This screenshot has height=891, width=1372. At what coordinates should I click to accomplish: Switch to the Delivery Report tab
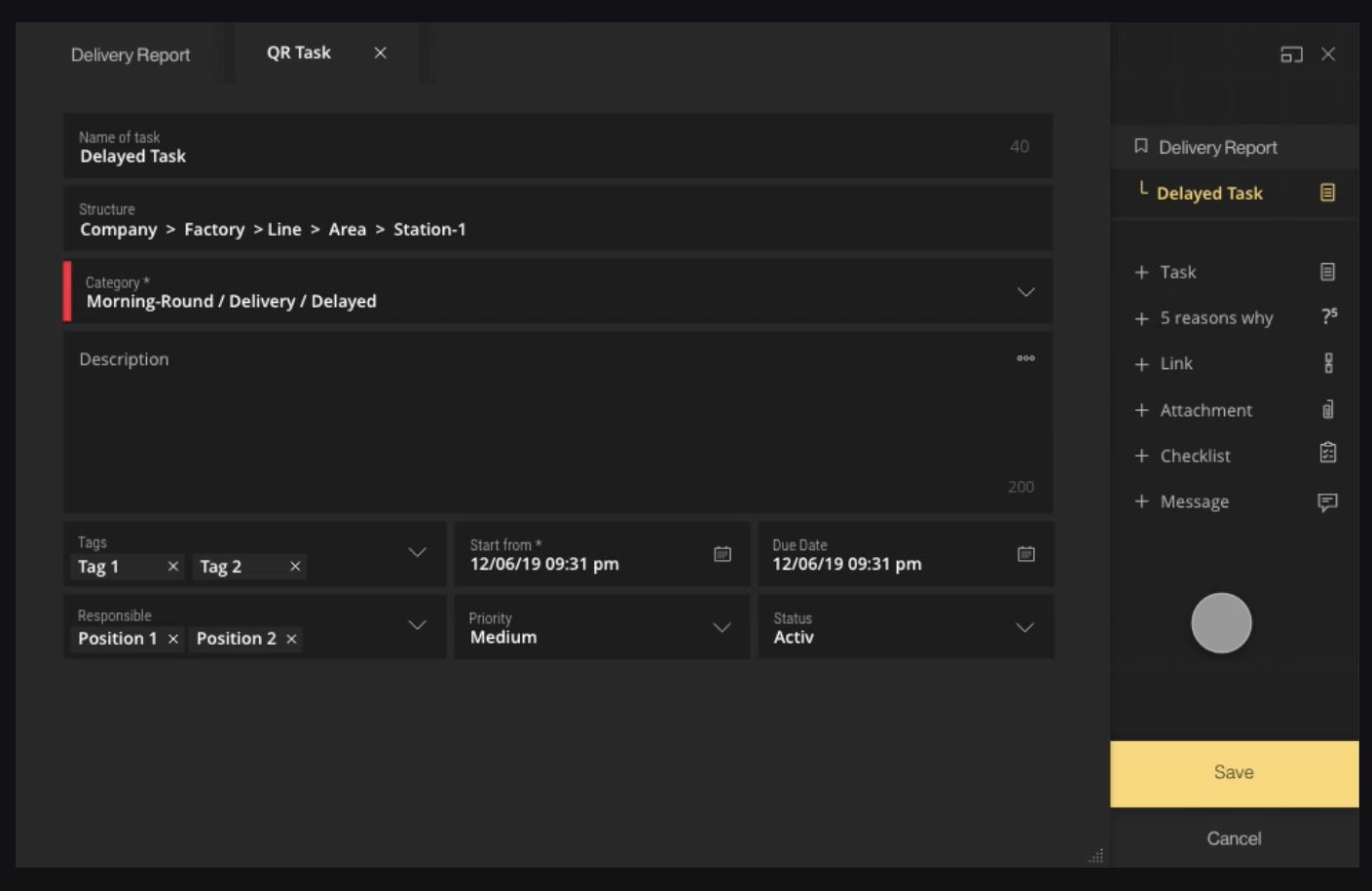click(x=130, y=55)
